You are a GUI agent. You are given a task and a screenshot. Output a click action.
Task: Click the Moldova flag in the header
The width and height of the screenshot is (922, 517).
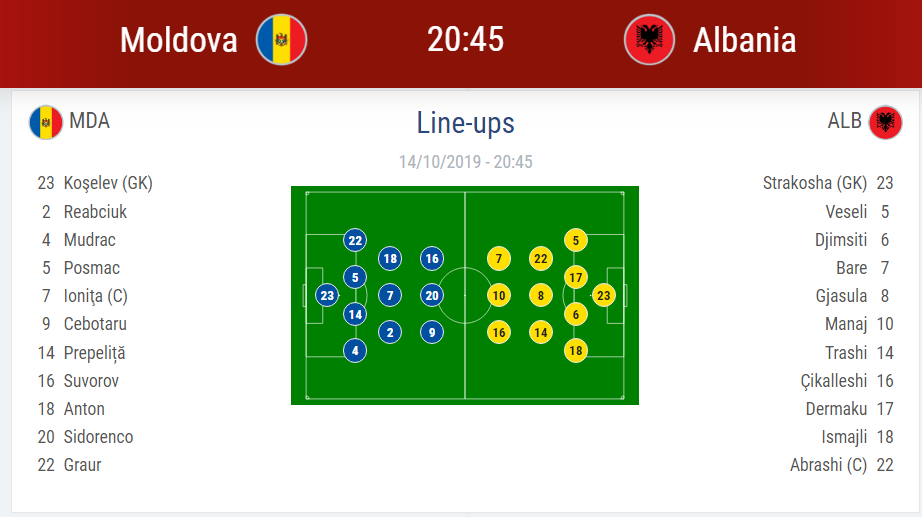coord(281,40)
